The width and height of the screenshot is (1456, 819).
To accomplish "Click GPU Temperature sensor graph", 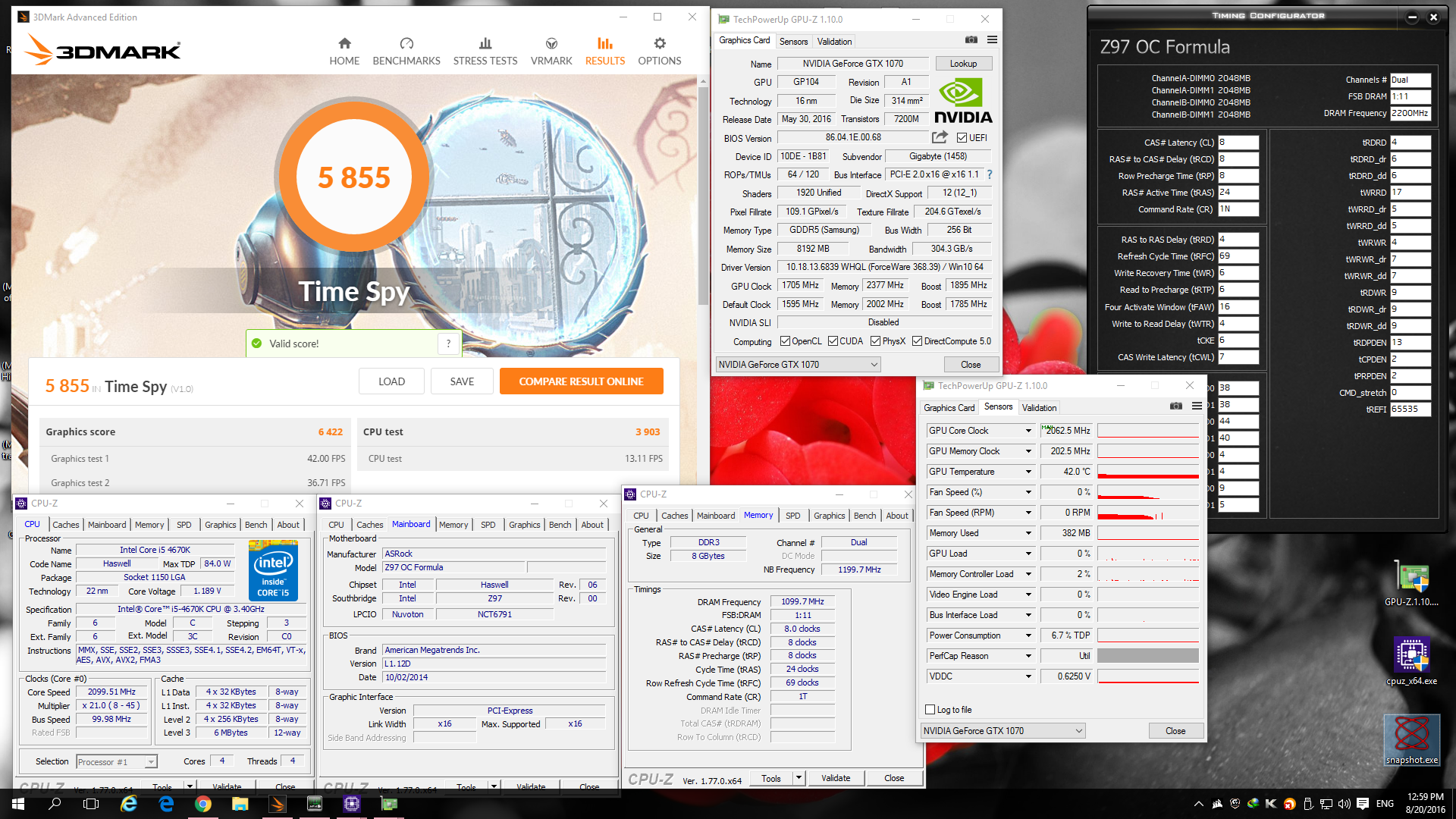I will (1148, 472).
